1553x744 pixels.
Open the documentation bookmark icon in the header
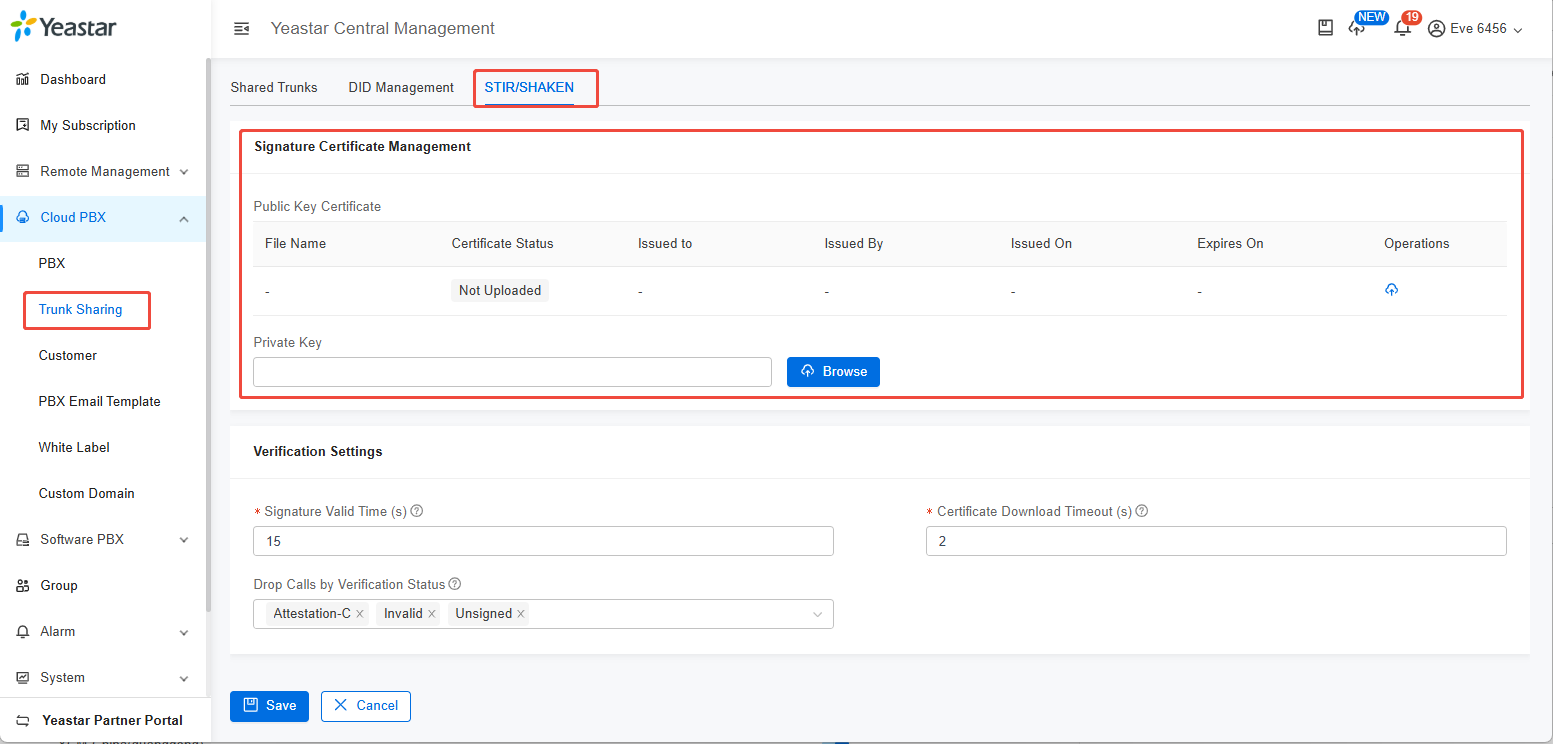(1325, 27)
